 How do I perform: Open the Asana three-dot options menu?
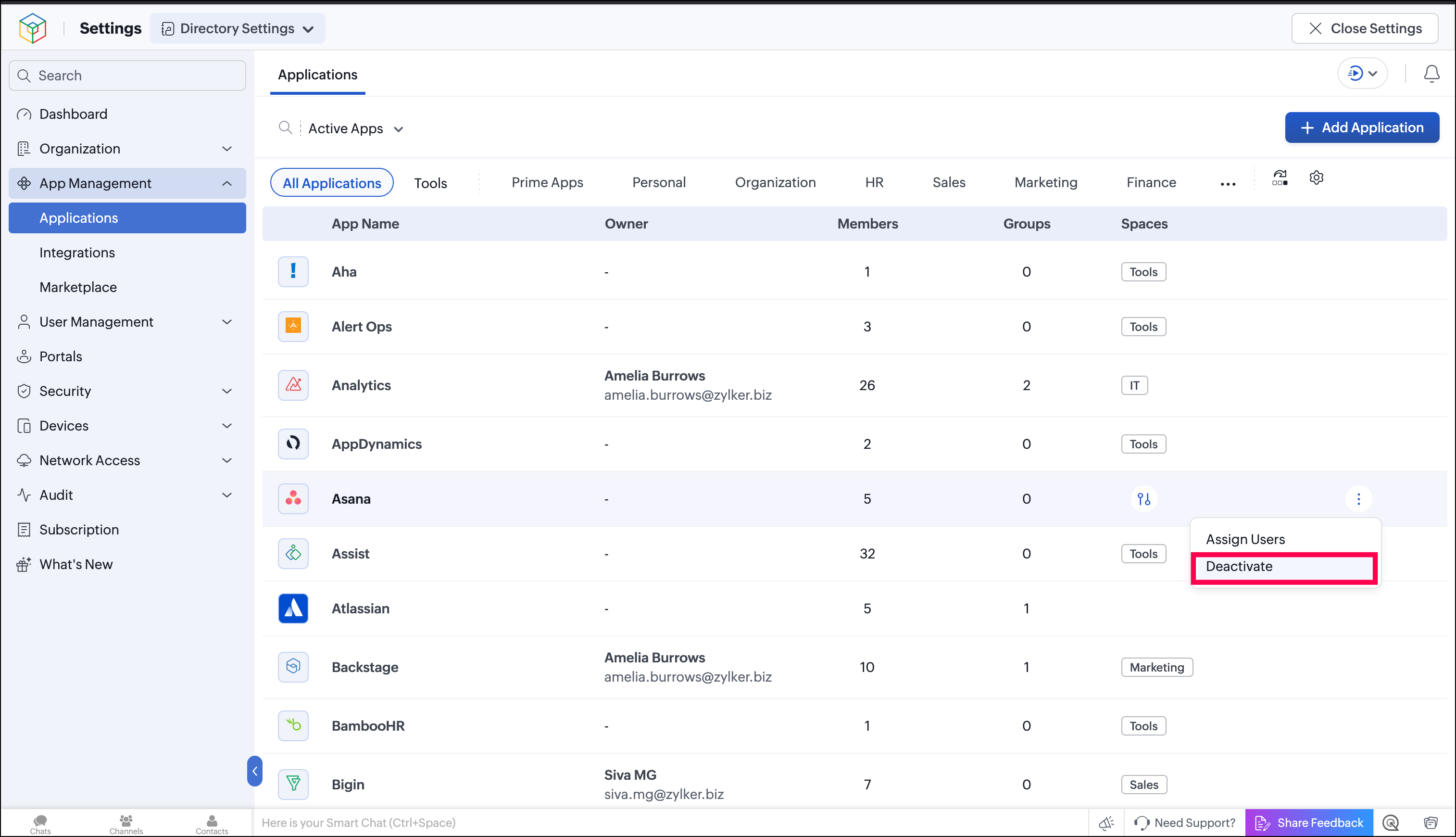pyautogui.click(x=1358, y=498)
